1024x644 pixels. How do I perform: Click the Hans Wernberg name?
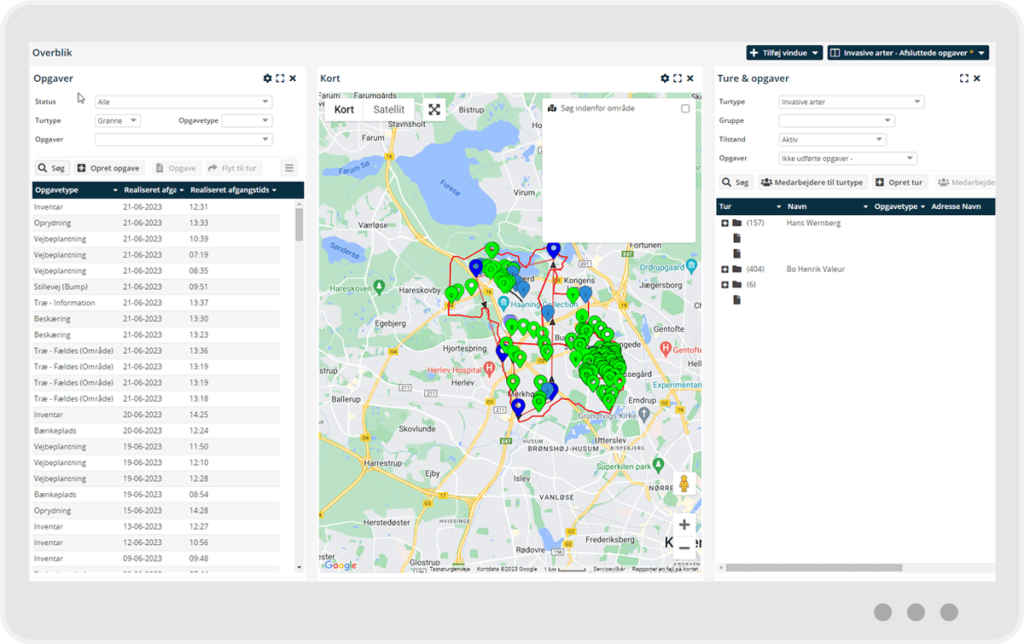coord(813,223)
